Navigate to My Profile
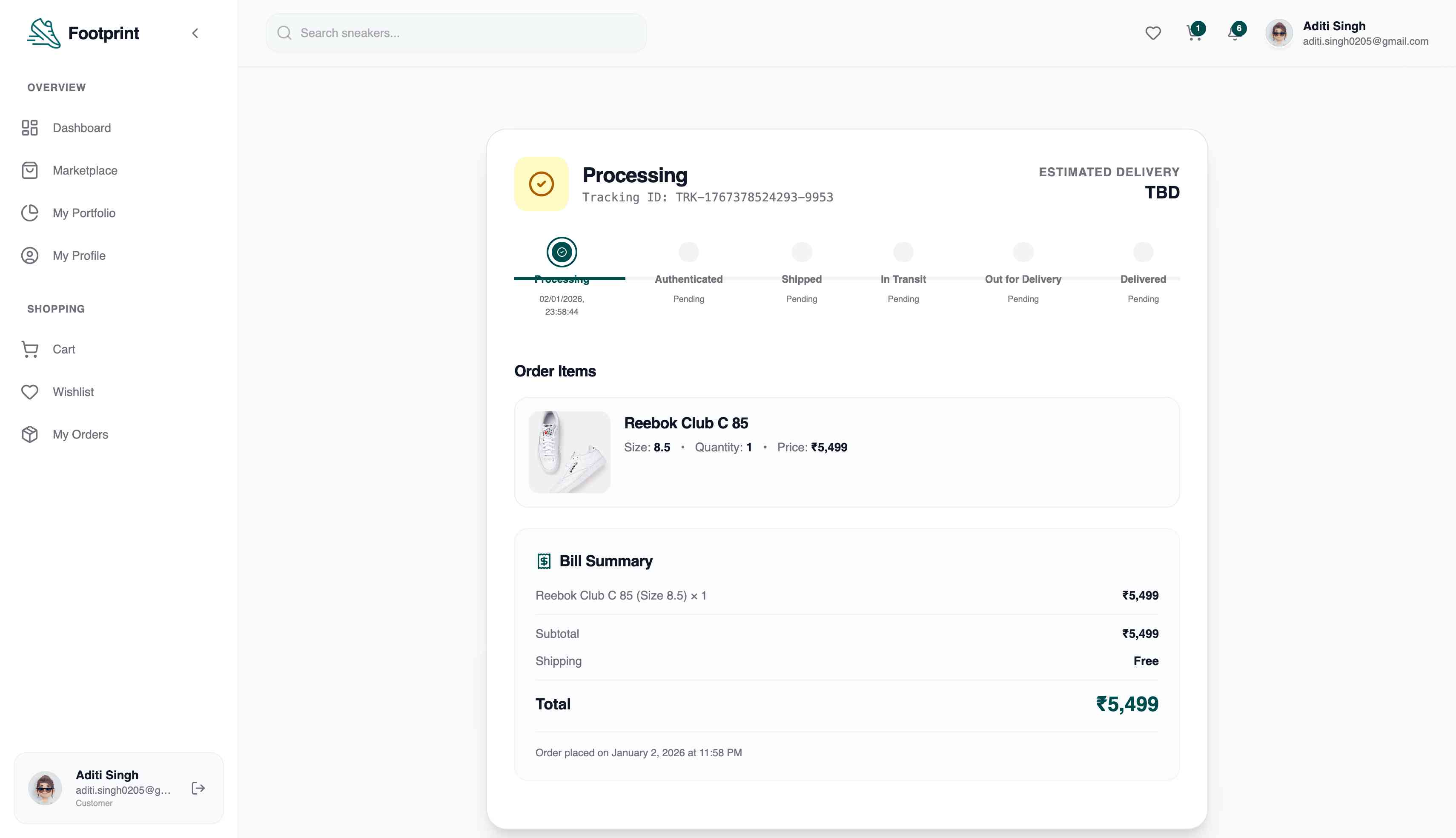 click(79, 255)
